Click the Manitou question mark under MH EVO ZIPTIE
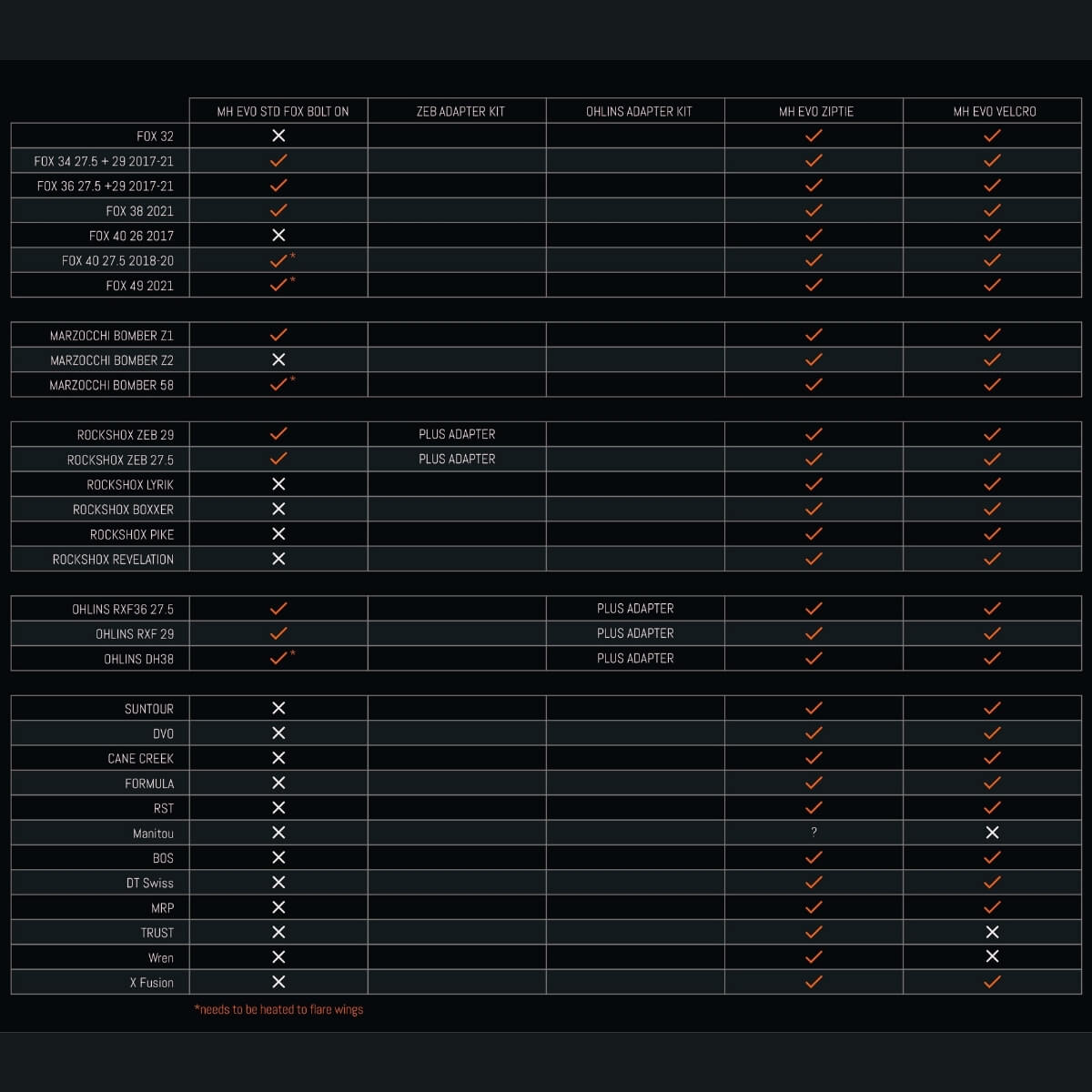Image resolution: width=1092 pixels, height=1092 pixels. [x=814, y=832]
